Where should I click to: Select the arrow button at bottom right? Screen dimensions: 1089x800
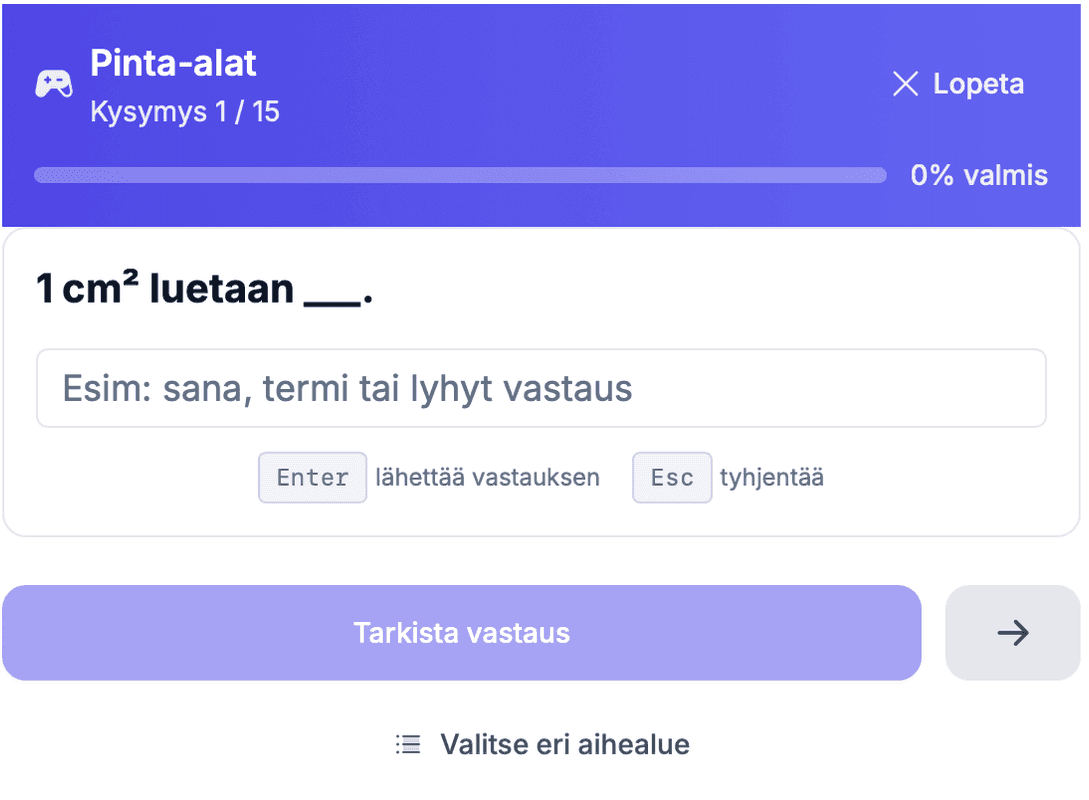(1013, 632)
